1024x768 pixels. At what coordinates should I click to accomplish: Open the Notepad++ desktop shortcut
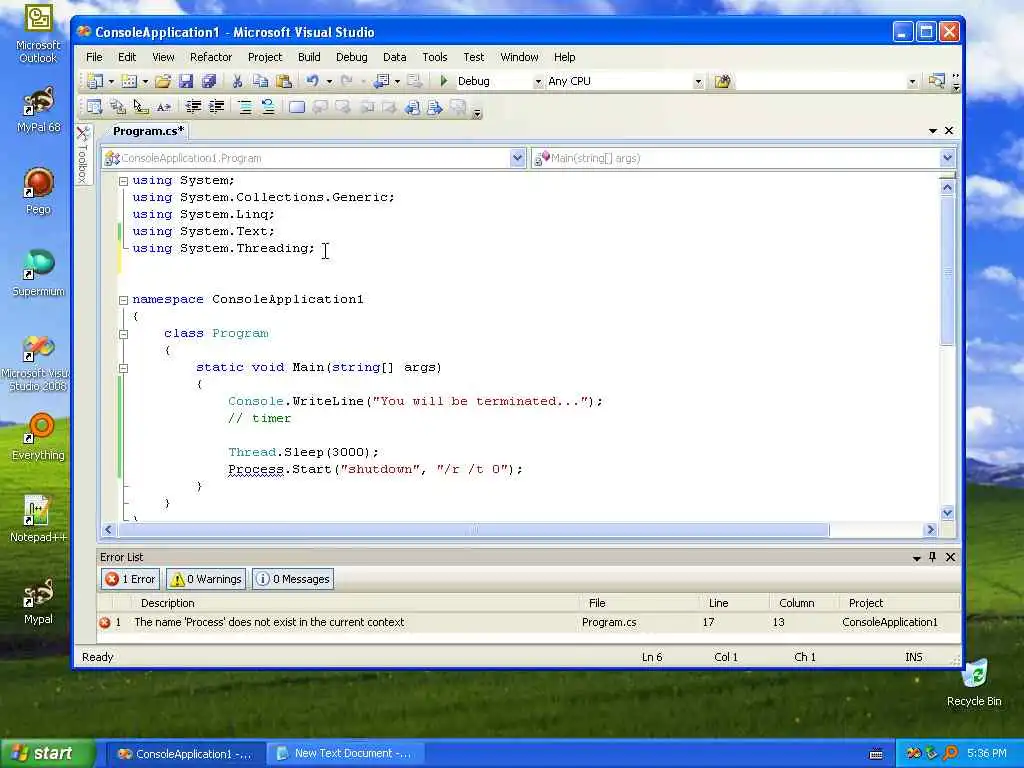tap(38, 519)
